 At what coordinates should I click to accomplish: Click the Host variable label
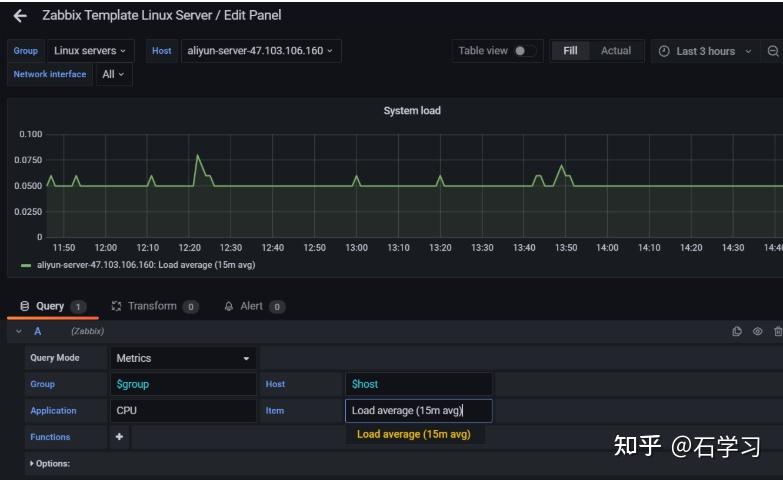161,51
